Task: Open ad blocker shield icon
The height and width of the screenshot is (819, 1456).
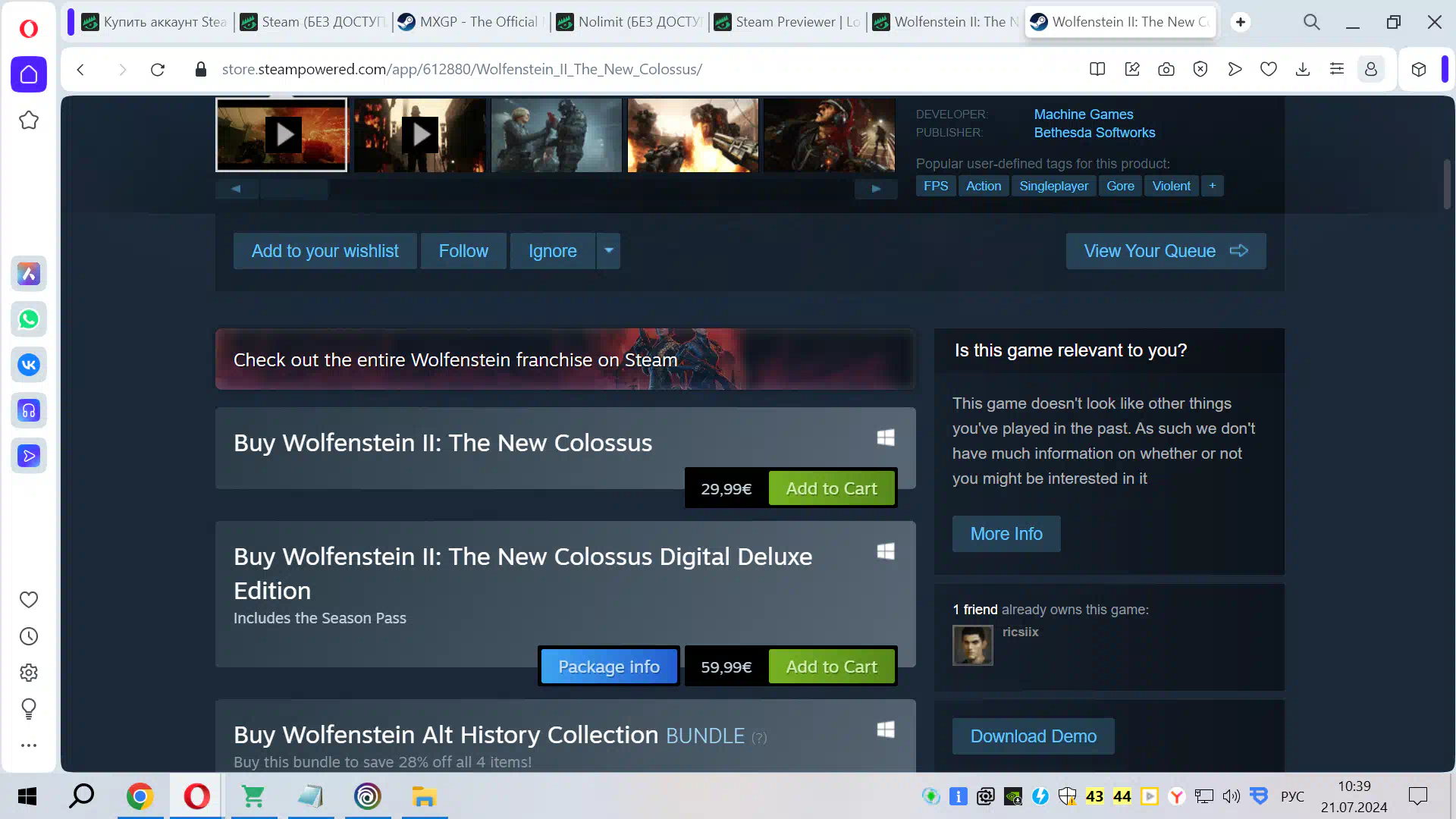Action: coord(1200,70)
